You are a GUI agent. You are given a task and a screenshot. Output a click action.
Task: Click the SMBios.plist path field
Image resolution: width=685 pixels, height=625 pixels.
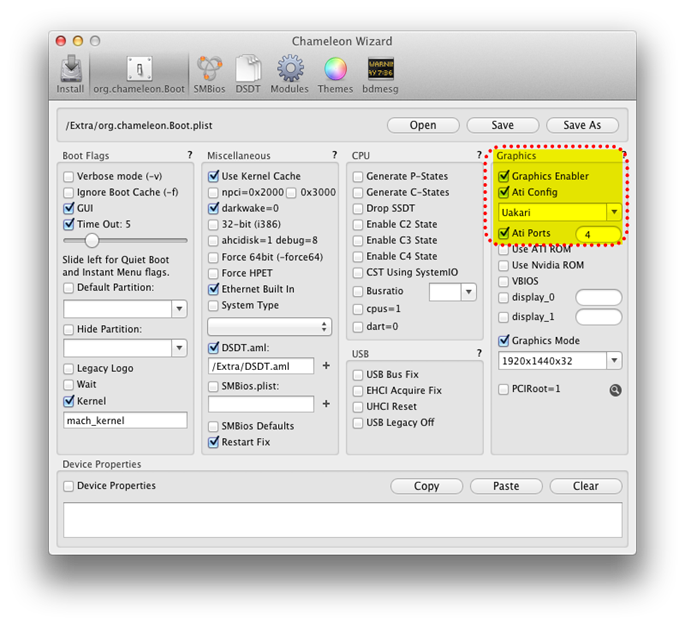261,404
